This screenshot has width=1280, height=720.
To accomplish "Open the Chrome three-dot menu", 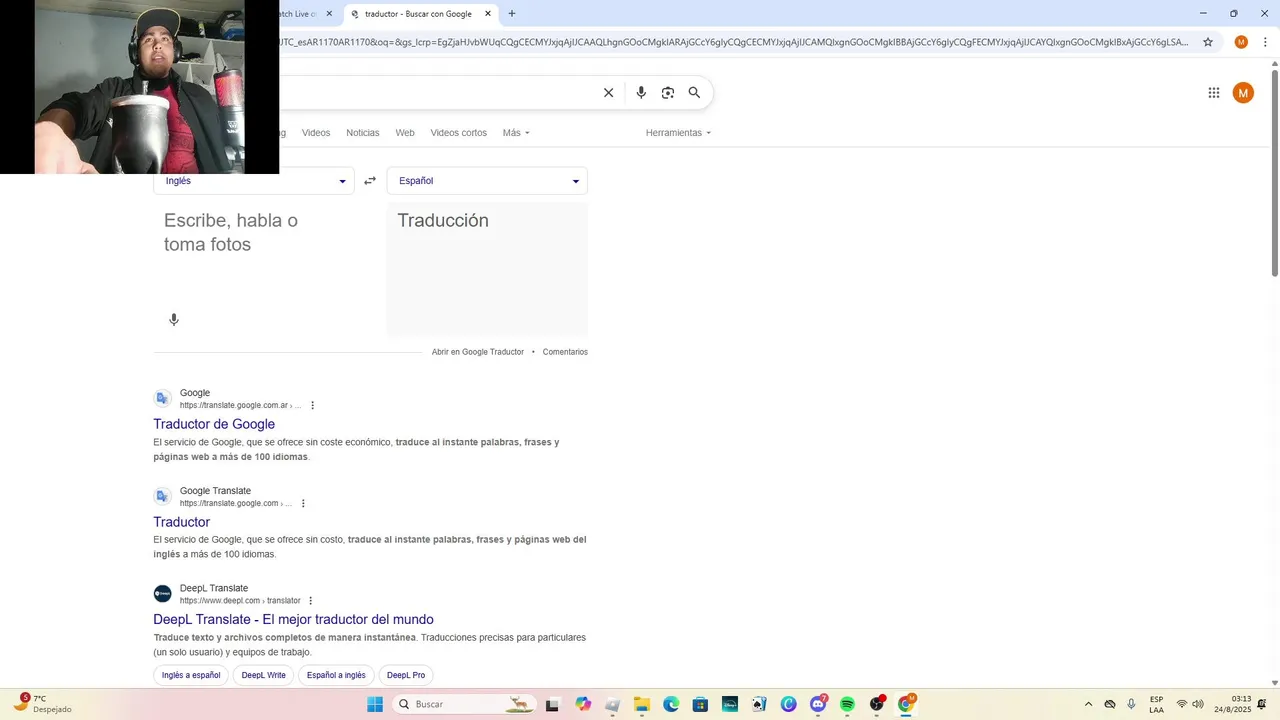I will pos(1265,42).
